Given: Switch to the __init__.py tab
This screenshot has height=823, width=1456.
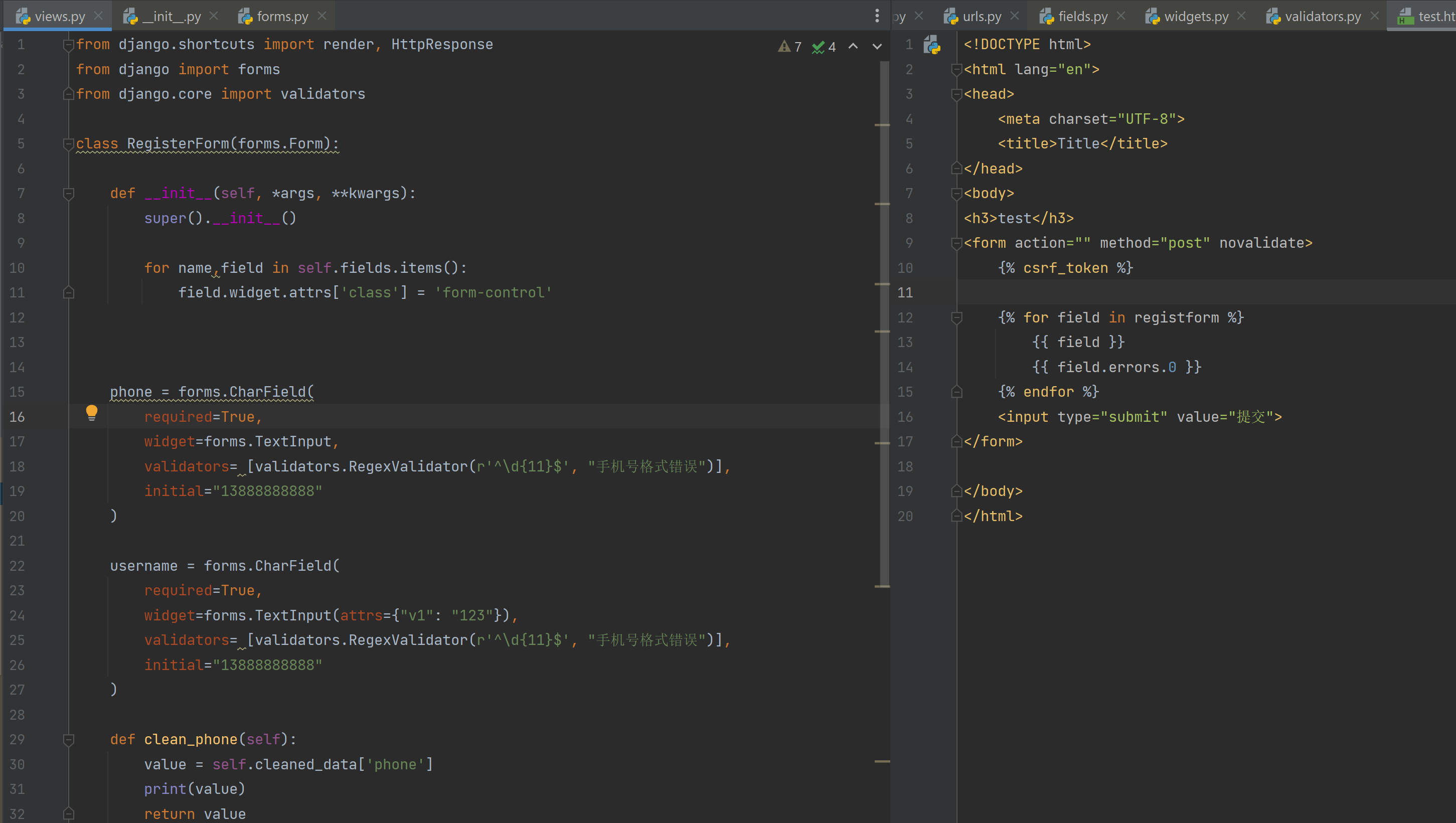Looking at the screenshot, I should [171, 17].
